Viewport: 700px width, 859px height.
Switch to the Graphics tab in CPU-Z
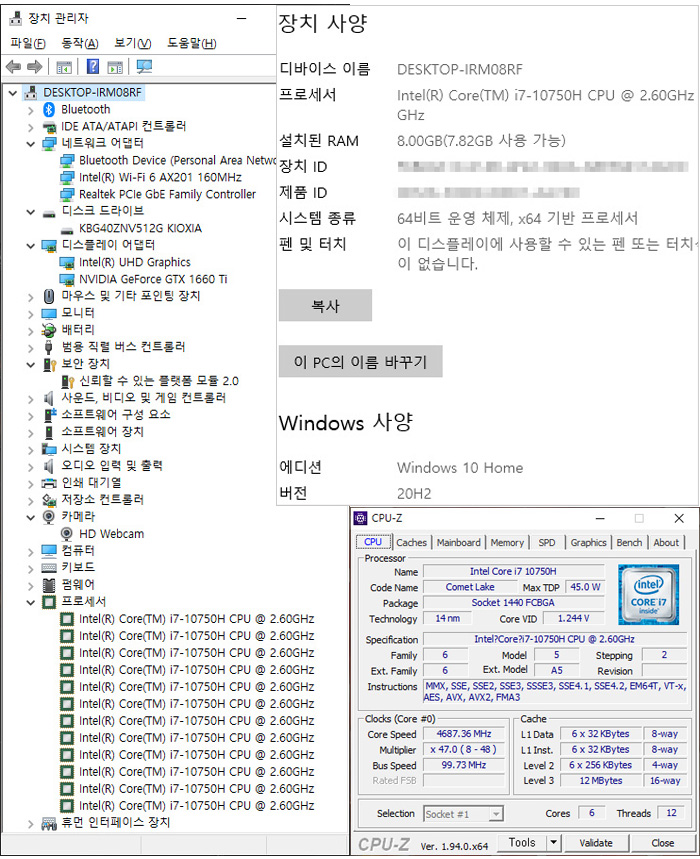[x=588, y=542]
